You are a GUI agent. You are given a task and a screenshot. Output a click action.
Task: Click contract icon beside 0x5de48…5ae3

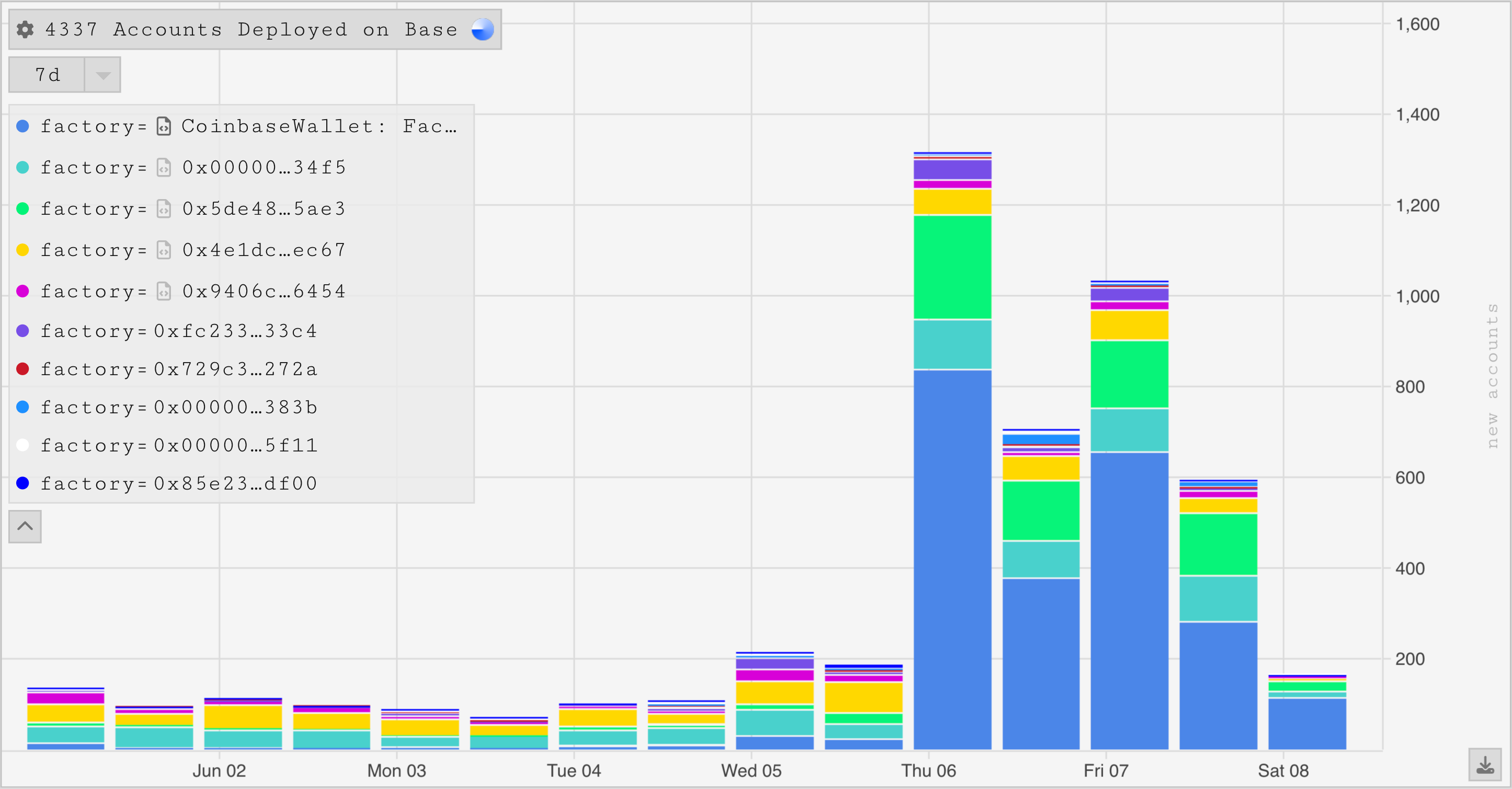point(164,209)
